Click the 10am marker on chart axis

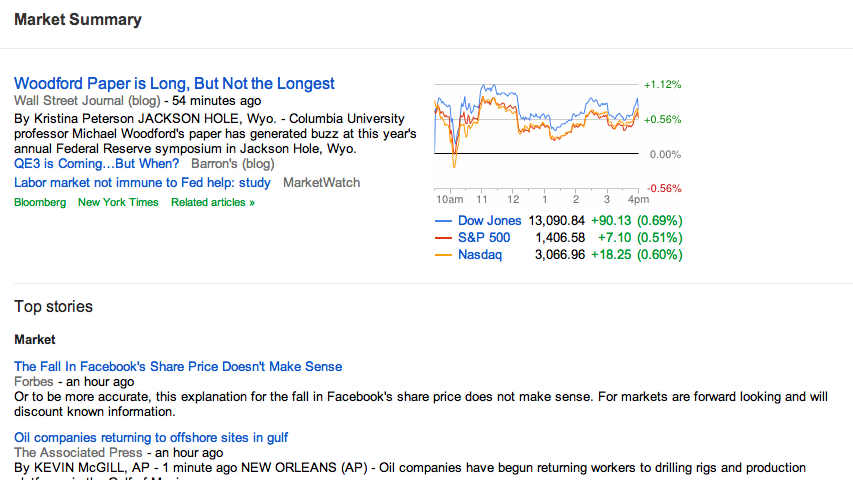(451, 199)
